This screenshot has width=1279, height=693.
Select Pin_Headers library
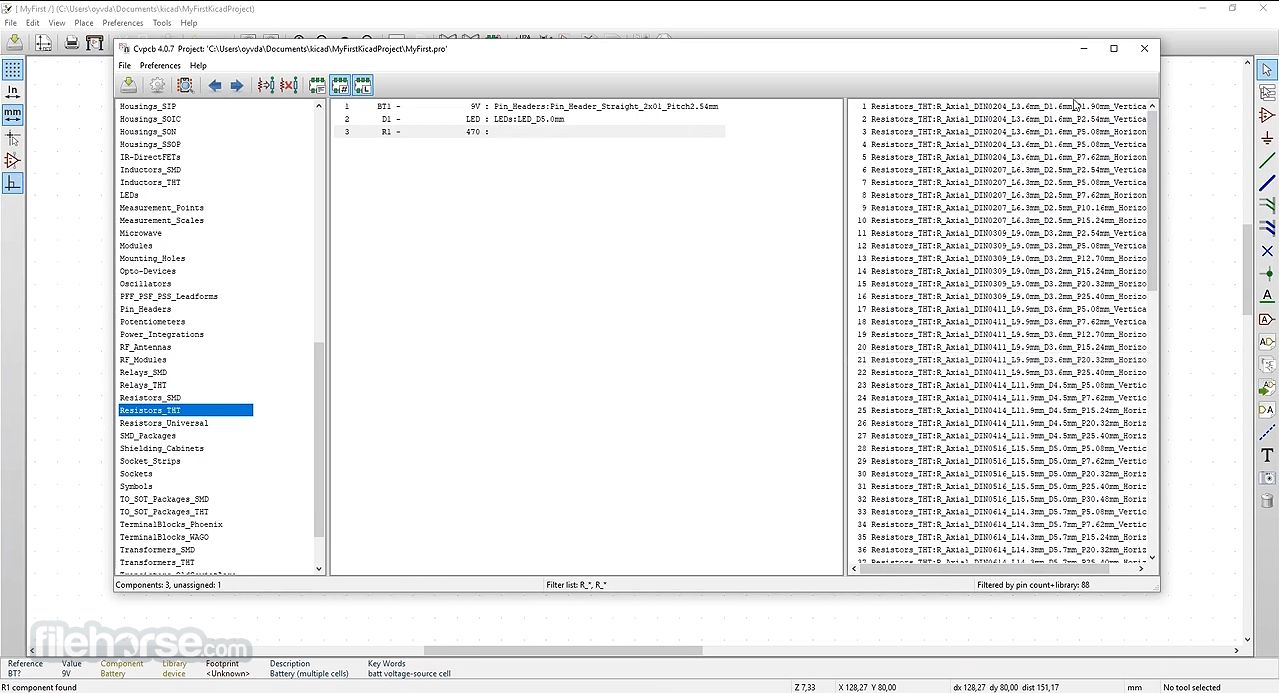[x=146, y=309]
